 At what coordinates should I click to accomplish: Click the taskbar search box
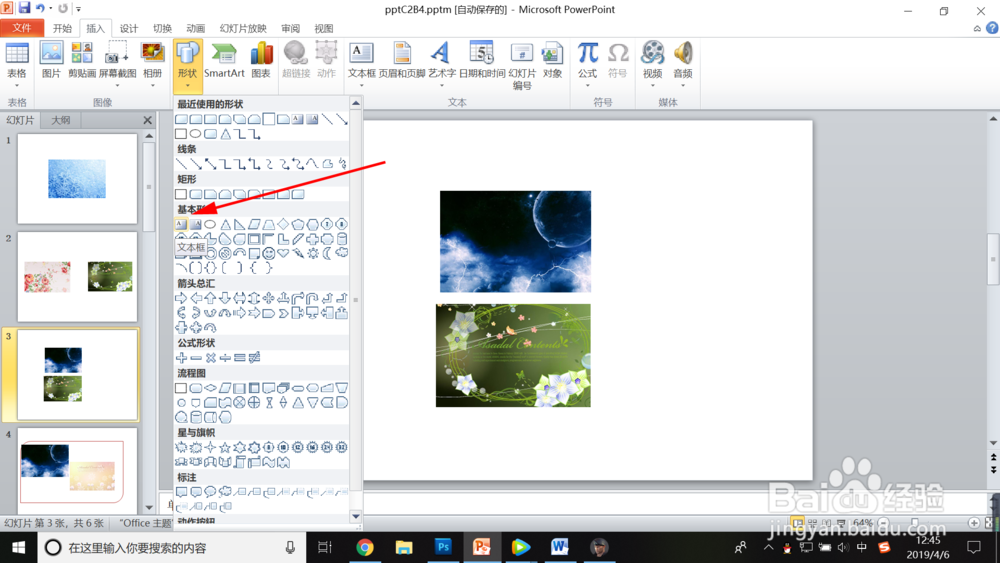pyautogui.click(x=172, y=548)
